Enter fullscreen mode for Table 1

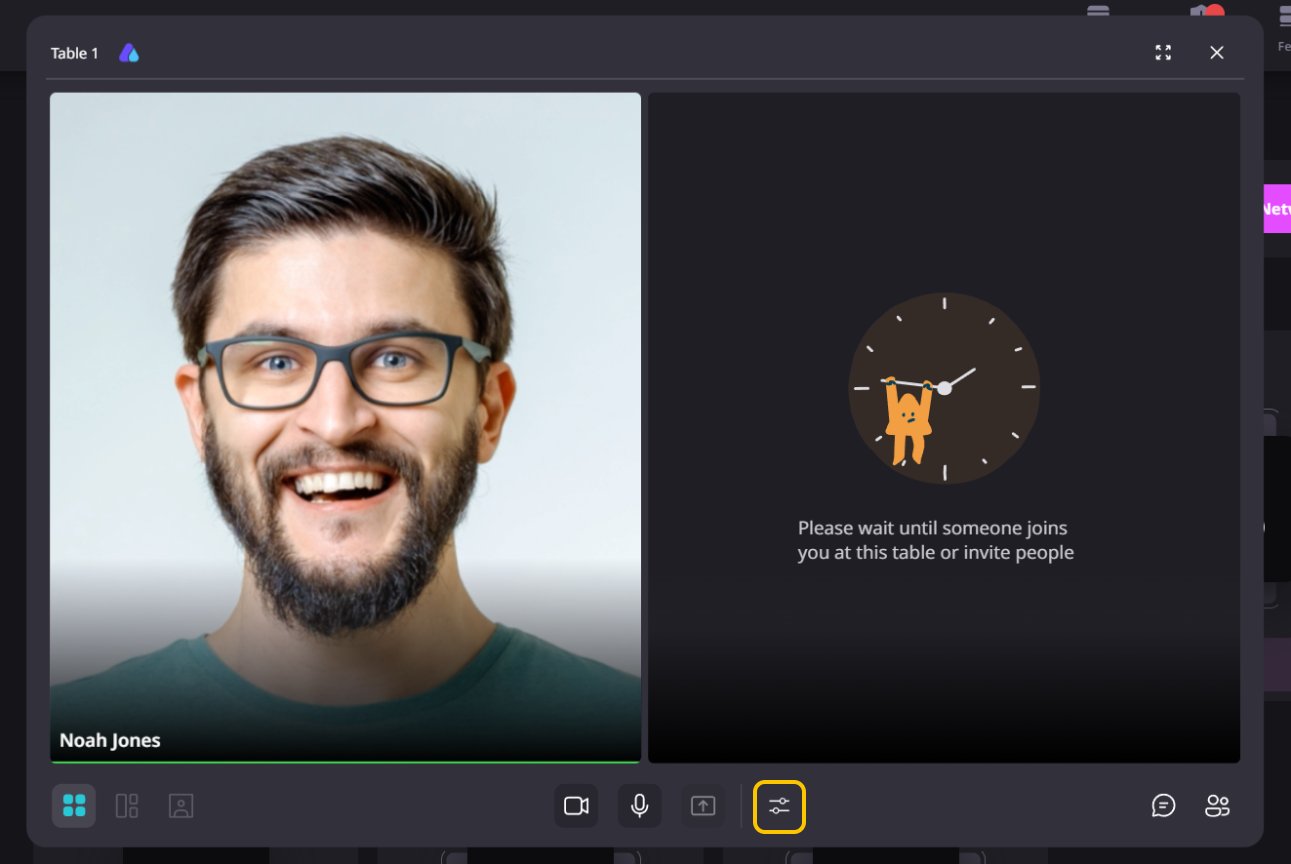click(x=1163, y=53)
